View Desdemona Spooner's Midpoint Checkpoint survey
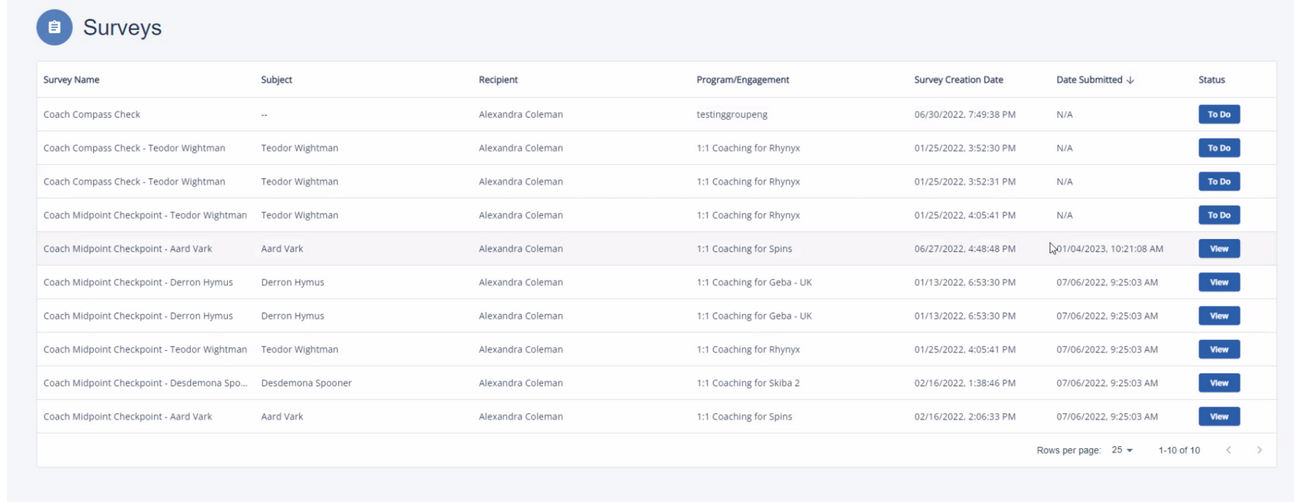This screenshot has width=1294, height=502. (x=1219, y=383)
